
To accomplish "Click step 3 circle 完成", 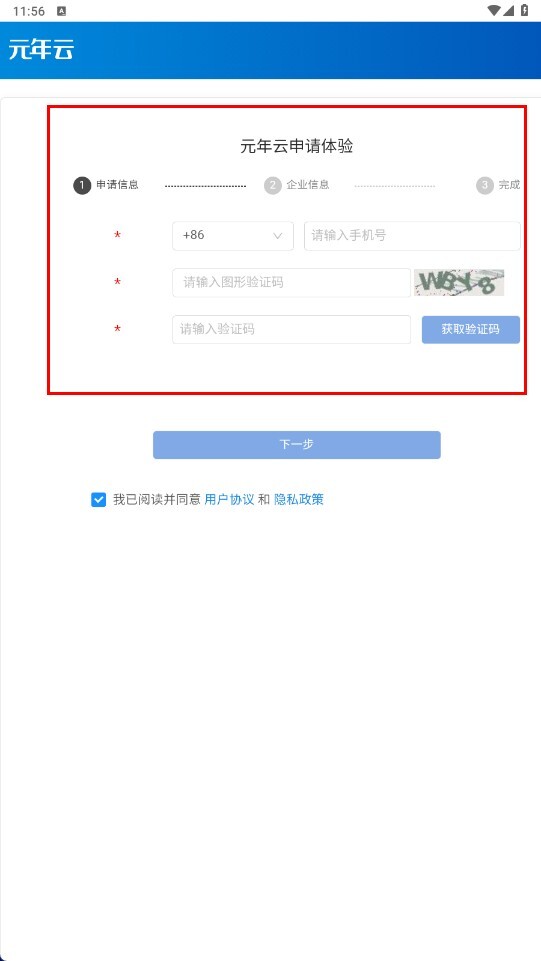I will [x=485, y=185].
